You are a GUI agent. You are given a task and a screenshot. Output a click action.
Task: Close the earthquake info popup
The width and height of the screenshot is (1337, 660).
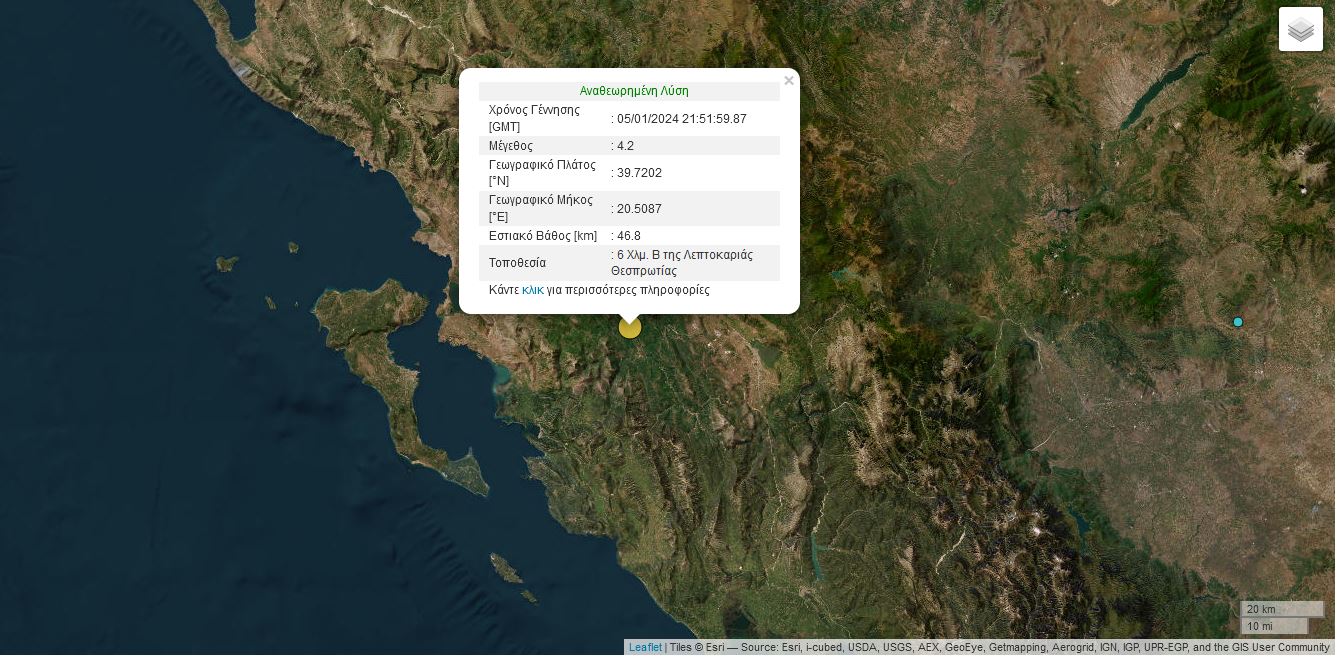point(788,81)
